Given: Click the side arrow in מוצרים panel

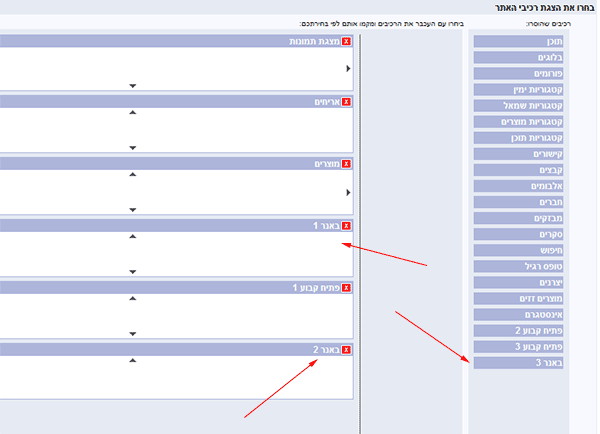Looking at the screenshot, I should tap(348, 191).
